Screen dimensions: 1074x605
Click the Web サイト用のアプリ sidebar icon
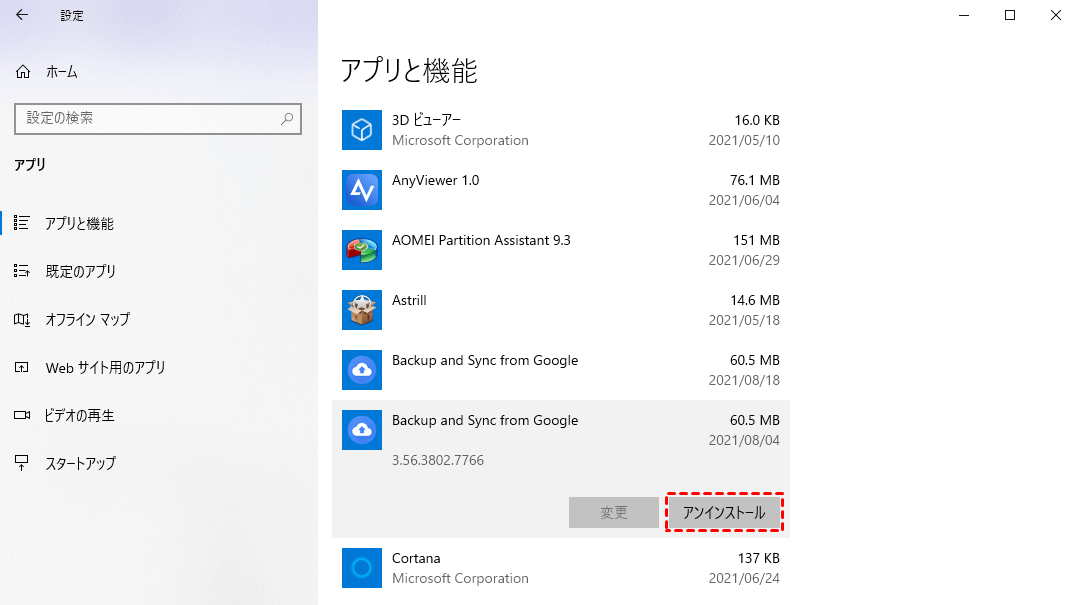(22, 367)
